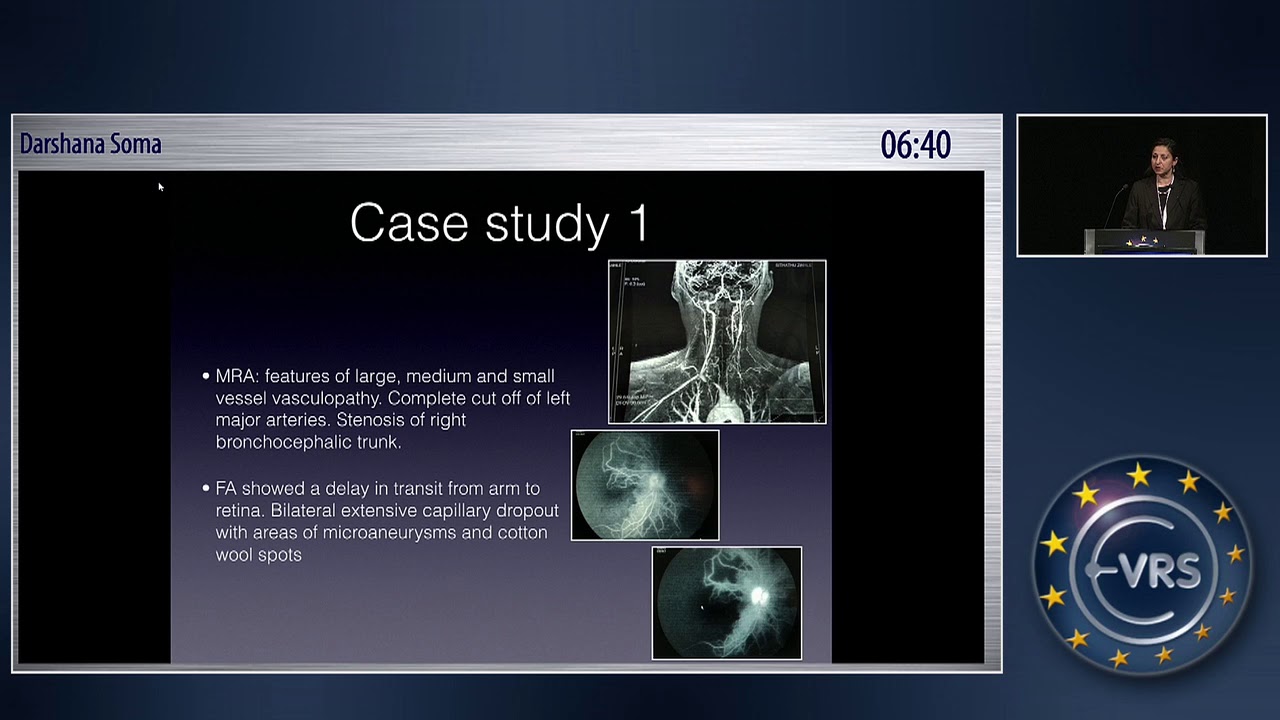Select the FA delay in transit bullet text

coord(380,521)
